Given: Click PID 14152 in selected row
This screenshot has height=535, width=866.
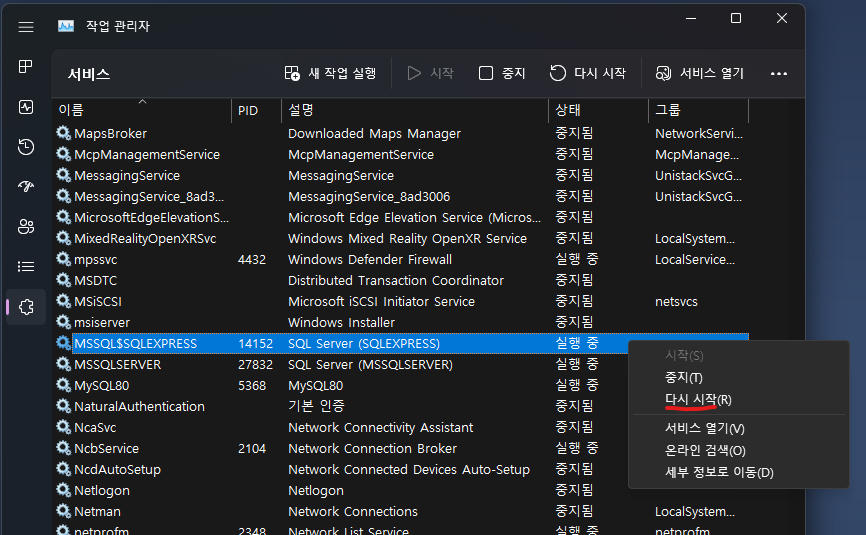Looking at the screenshot, I should 255,343.
